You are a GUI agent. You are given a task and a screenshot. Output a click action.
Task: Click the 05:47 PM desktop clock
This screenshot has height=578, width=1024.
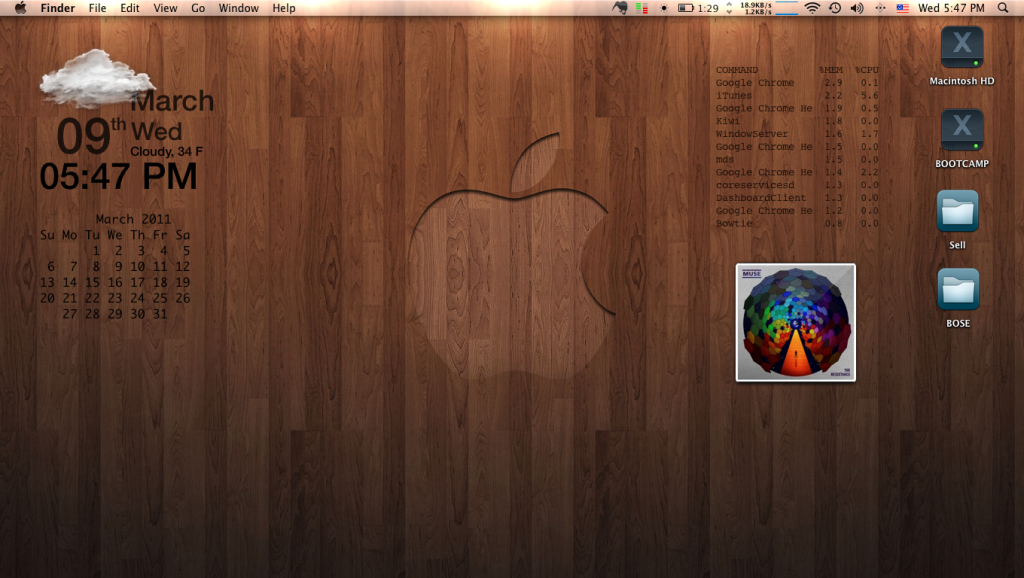(x=118, y=176)
